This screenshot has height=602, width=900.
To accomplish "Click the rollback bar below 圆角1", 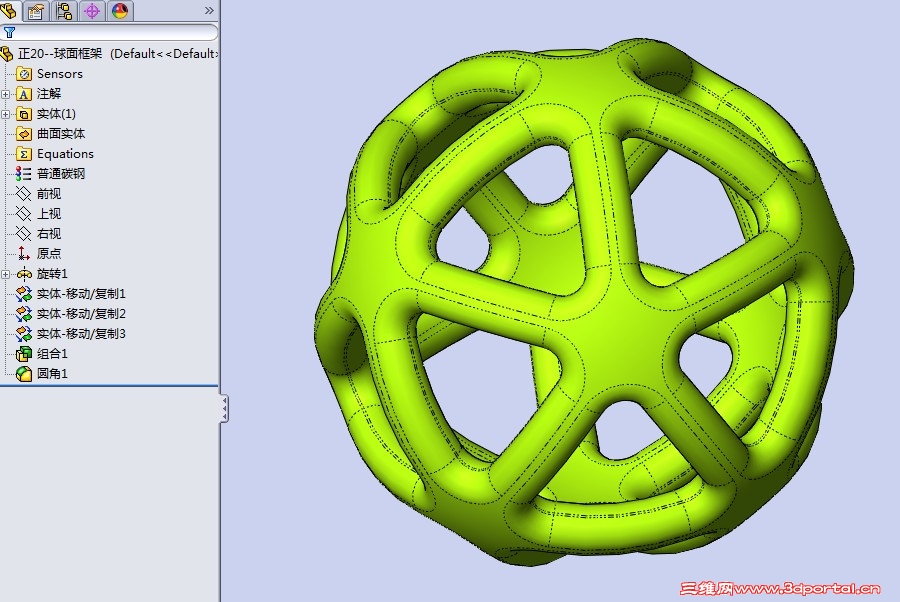I will tap(109, 386).
